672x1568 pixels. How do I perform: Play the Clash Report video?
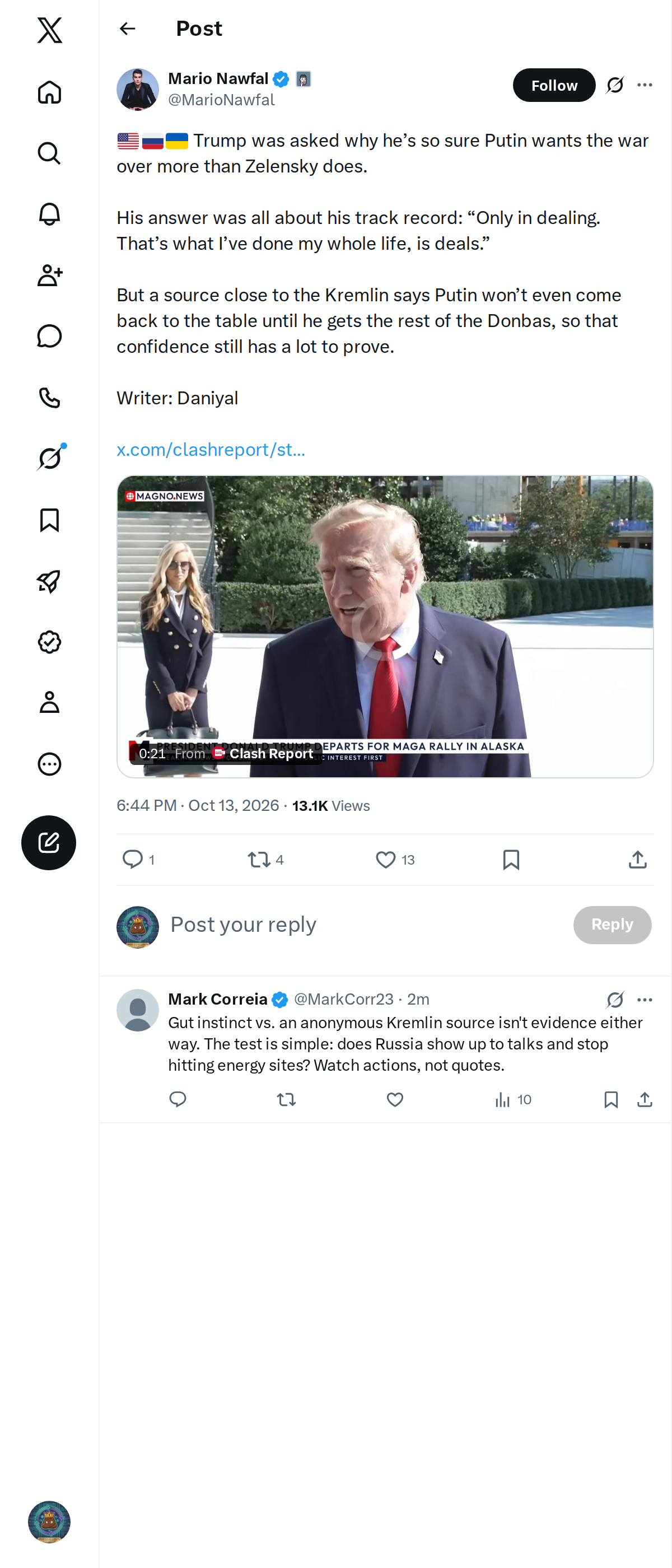[x=385, y=626]
